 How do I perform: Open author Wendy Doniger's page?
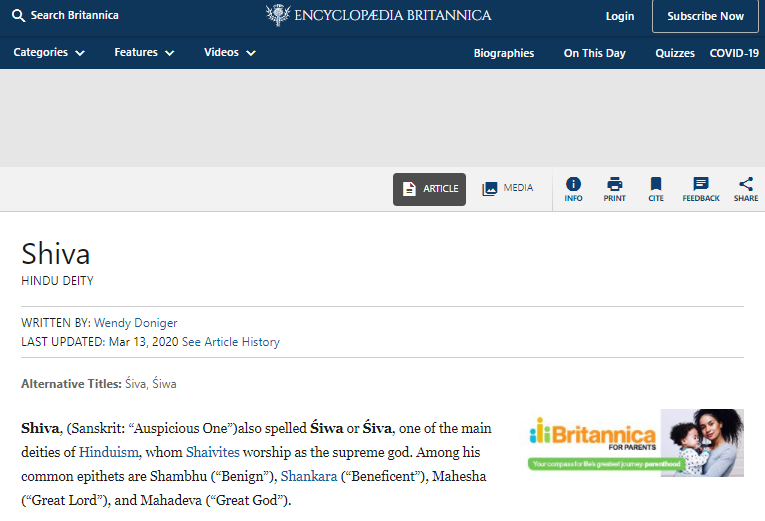pyautogui.click(x=136, y=323)
